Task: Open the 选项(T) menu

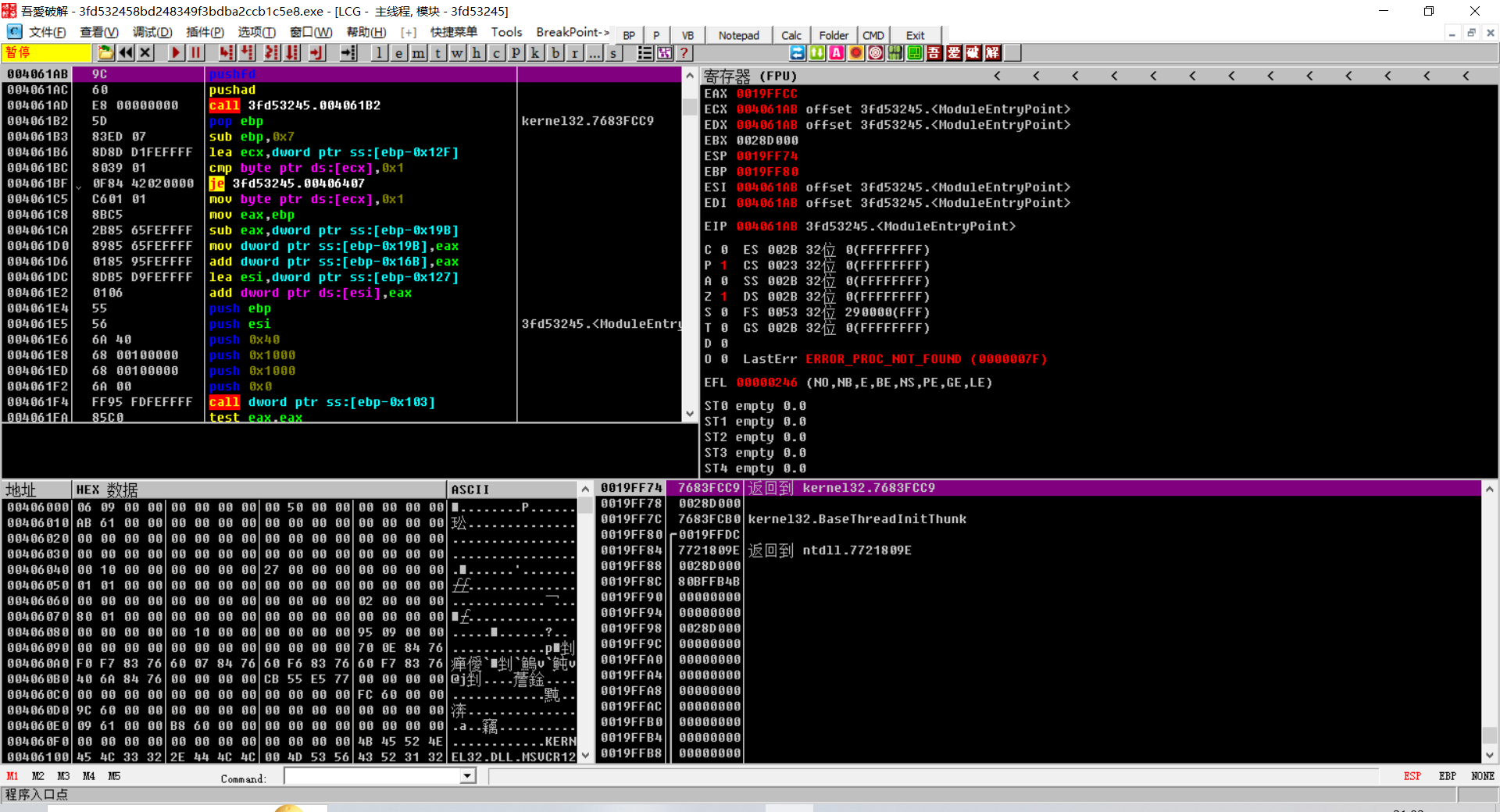Action: coord(256,32)
